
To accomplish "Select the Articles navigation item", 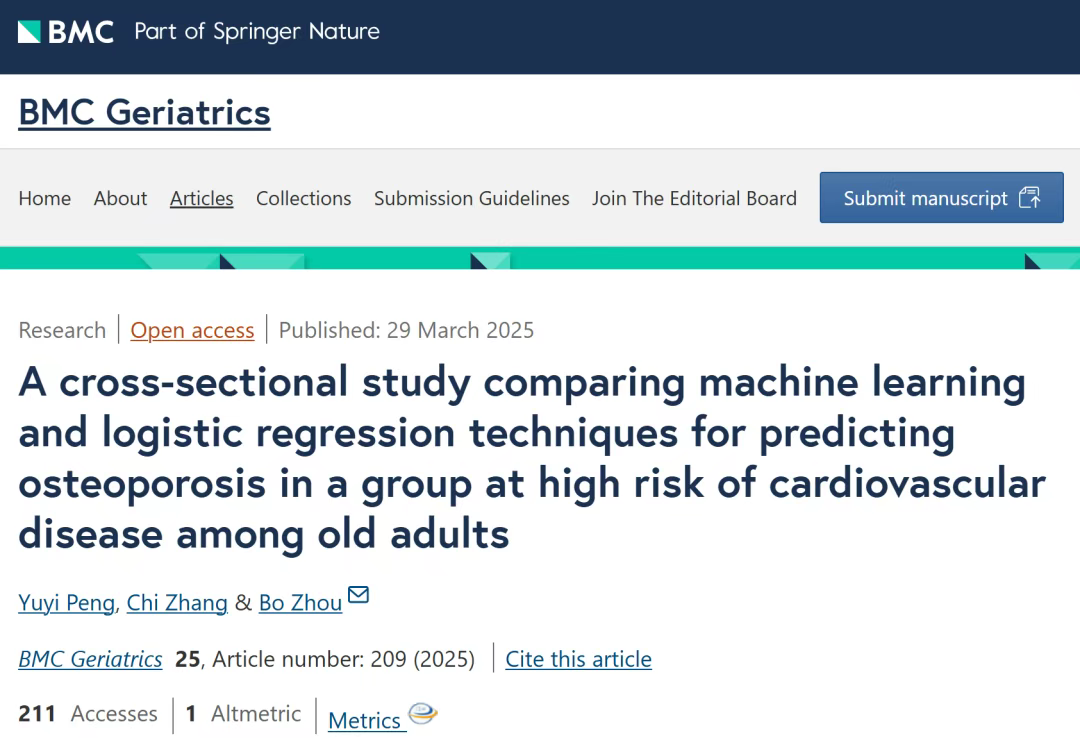I will 202,198.
